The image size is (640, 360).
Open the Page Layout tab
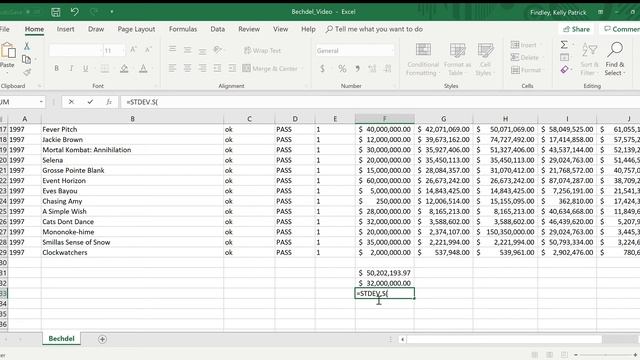(x=136, y=29)
